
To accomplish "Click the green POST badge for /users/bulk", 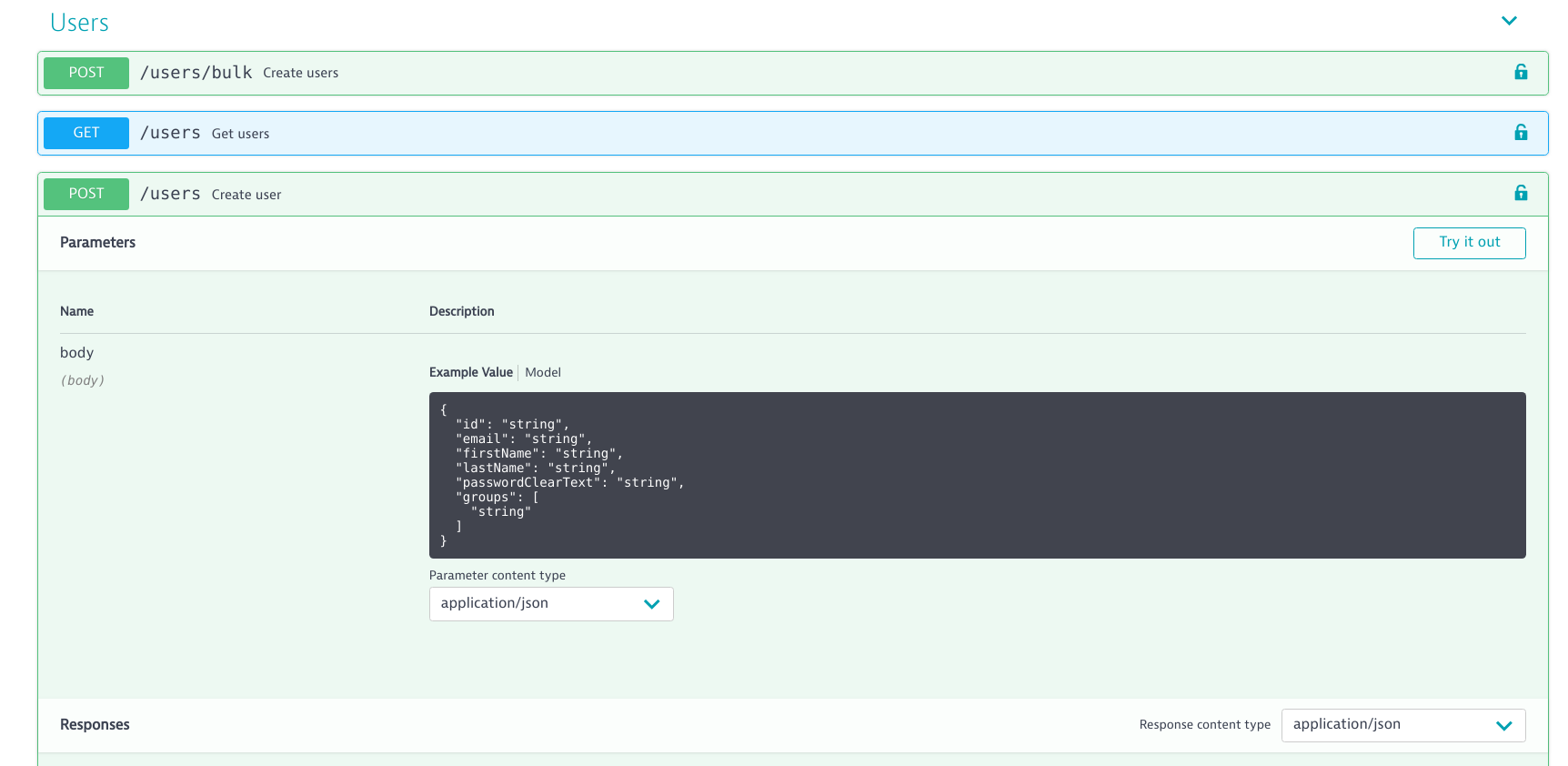I will (86, 73).
